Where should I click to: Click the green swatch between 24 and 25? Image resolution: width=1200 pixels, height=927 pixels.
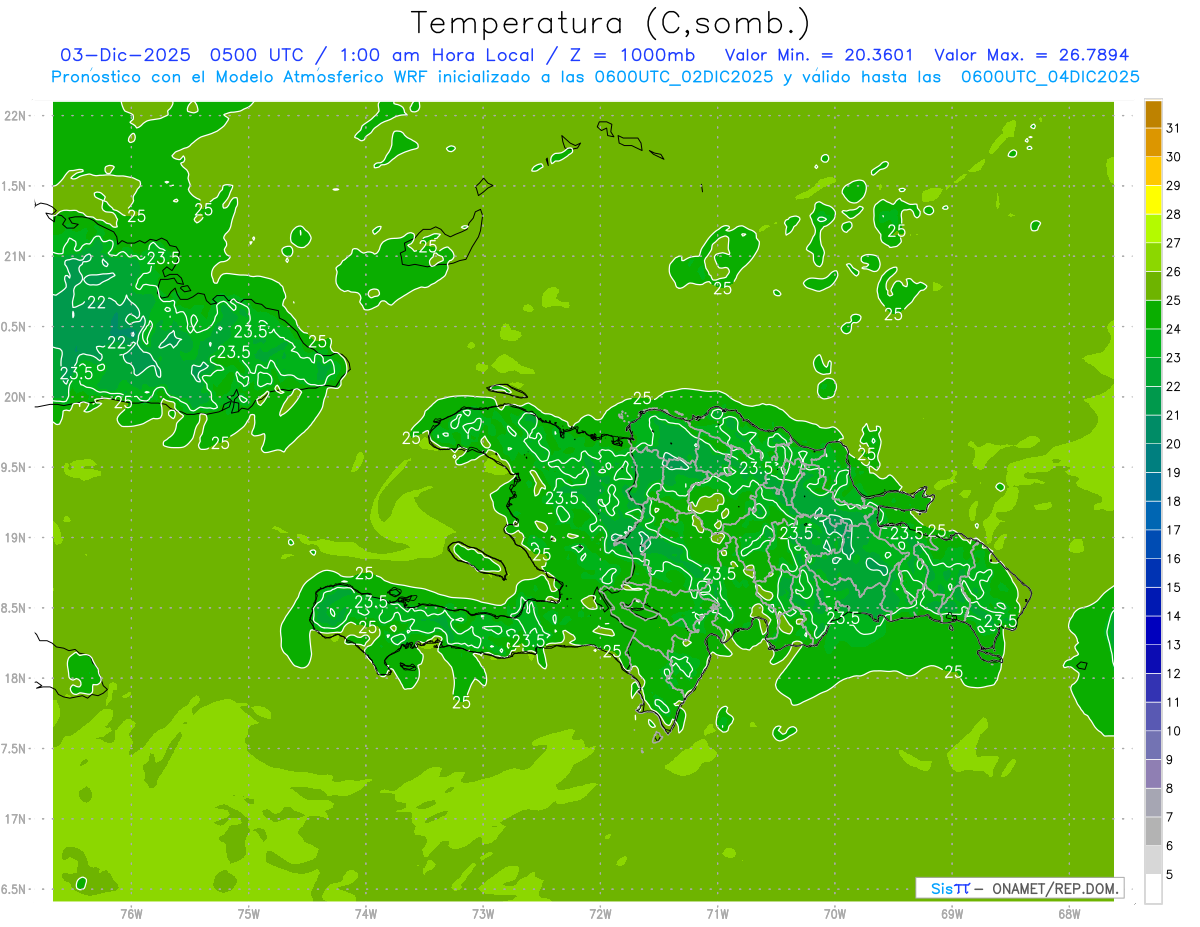[x=1153, y=315]
